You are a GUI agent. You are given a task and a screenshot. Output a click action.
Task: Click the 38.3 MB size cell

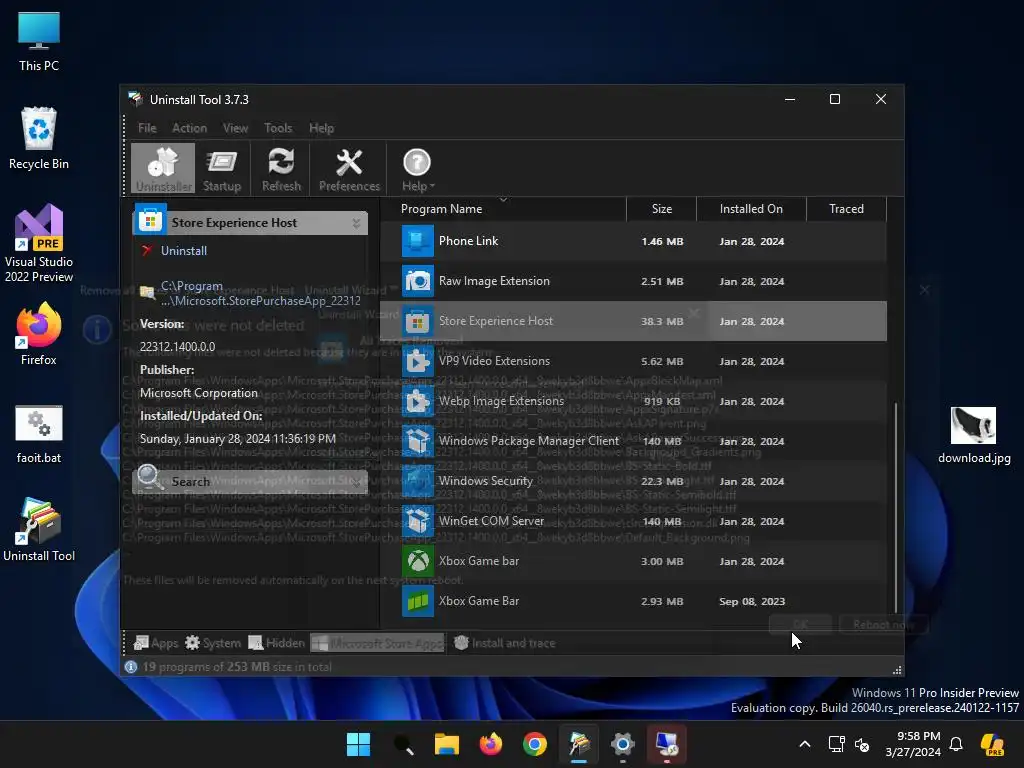[x=662, y=321]
